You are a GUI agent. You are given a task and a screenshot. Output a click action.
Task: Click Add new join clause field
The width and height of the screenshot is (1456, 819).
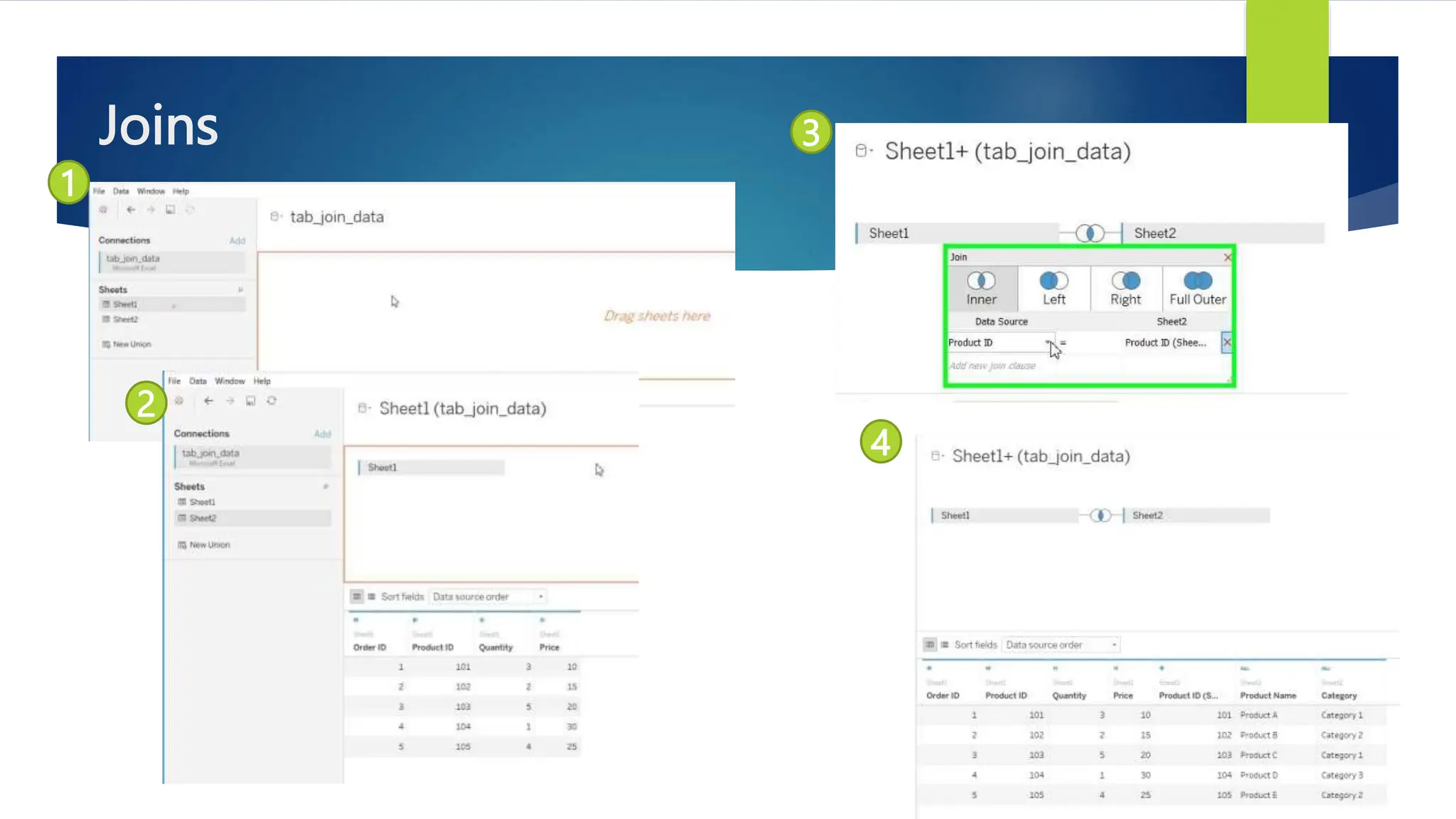coord(992,366)
